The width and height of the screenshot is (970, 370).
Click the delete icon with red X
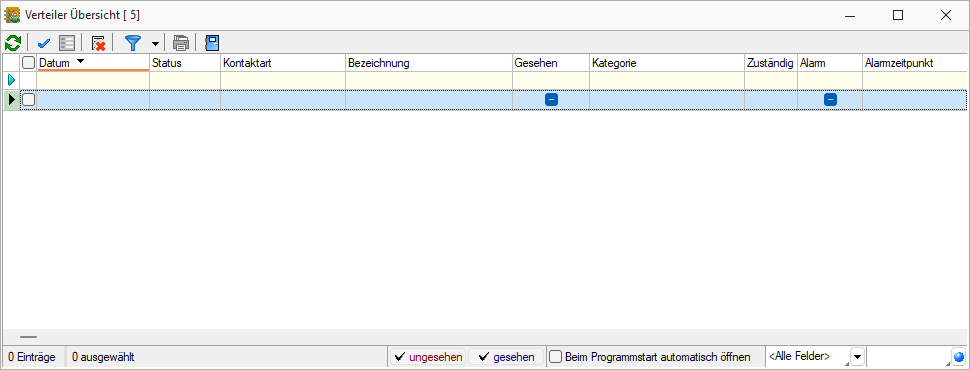98,43
